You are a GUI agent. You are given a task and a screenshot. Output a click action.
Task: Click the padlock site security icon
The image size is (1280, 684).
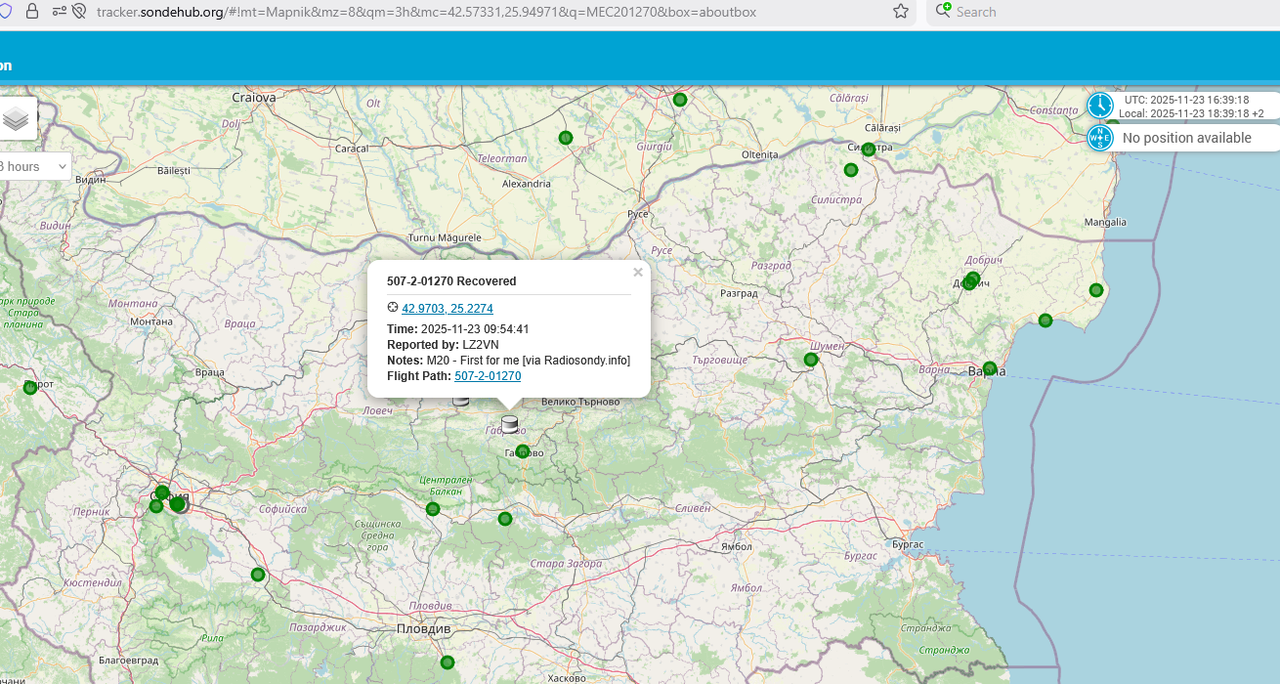pos(32,12)
